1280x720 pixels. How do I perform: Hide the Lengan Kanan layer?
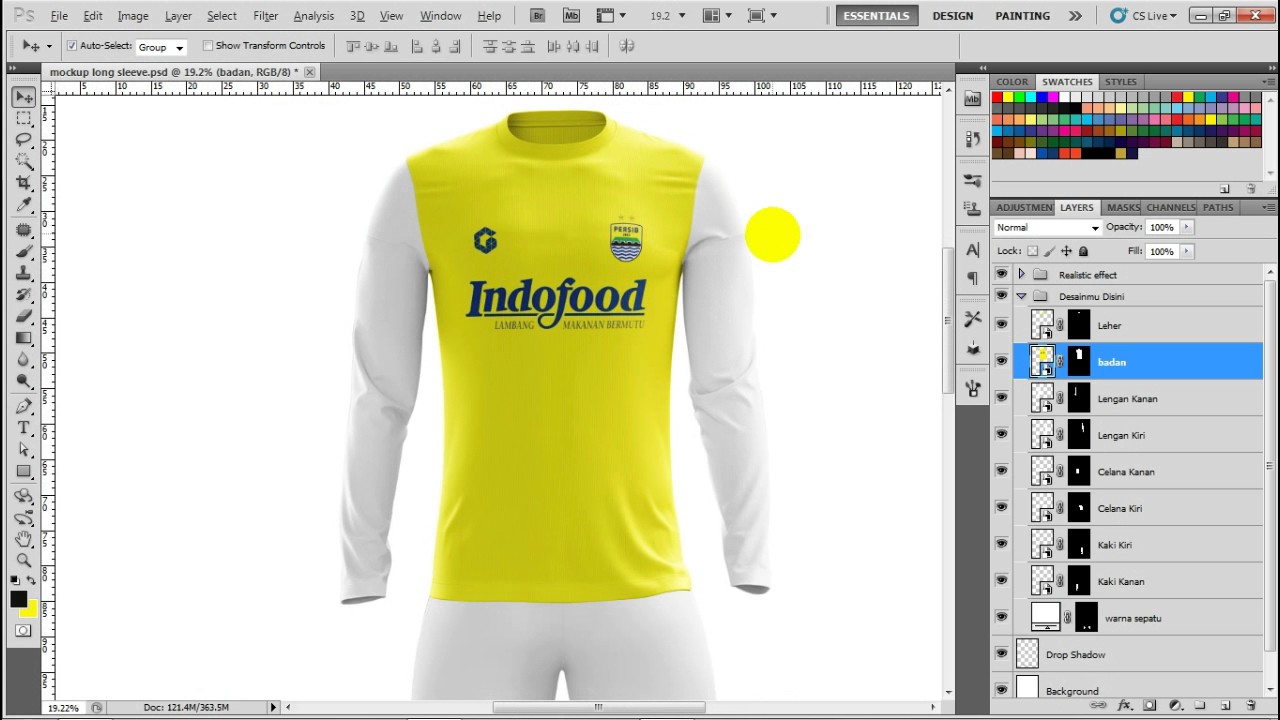pos(1001,398)
